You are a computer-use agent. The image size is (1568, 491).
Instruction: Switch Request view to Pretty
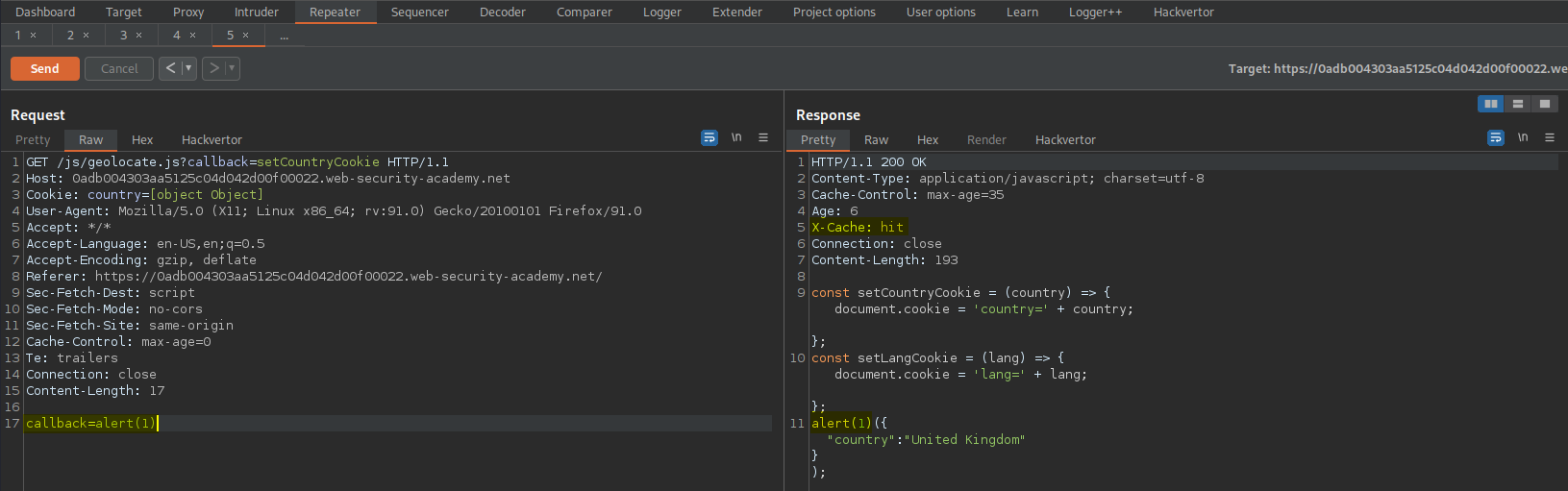33,139
